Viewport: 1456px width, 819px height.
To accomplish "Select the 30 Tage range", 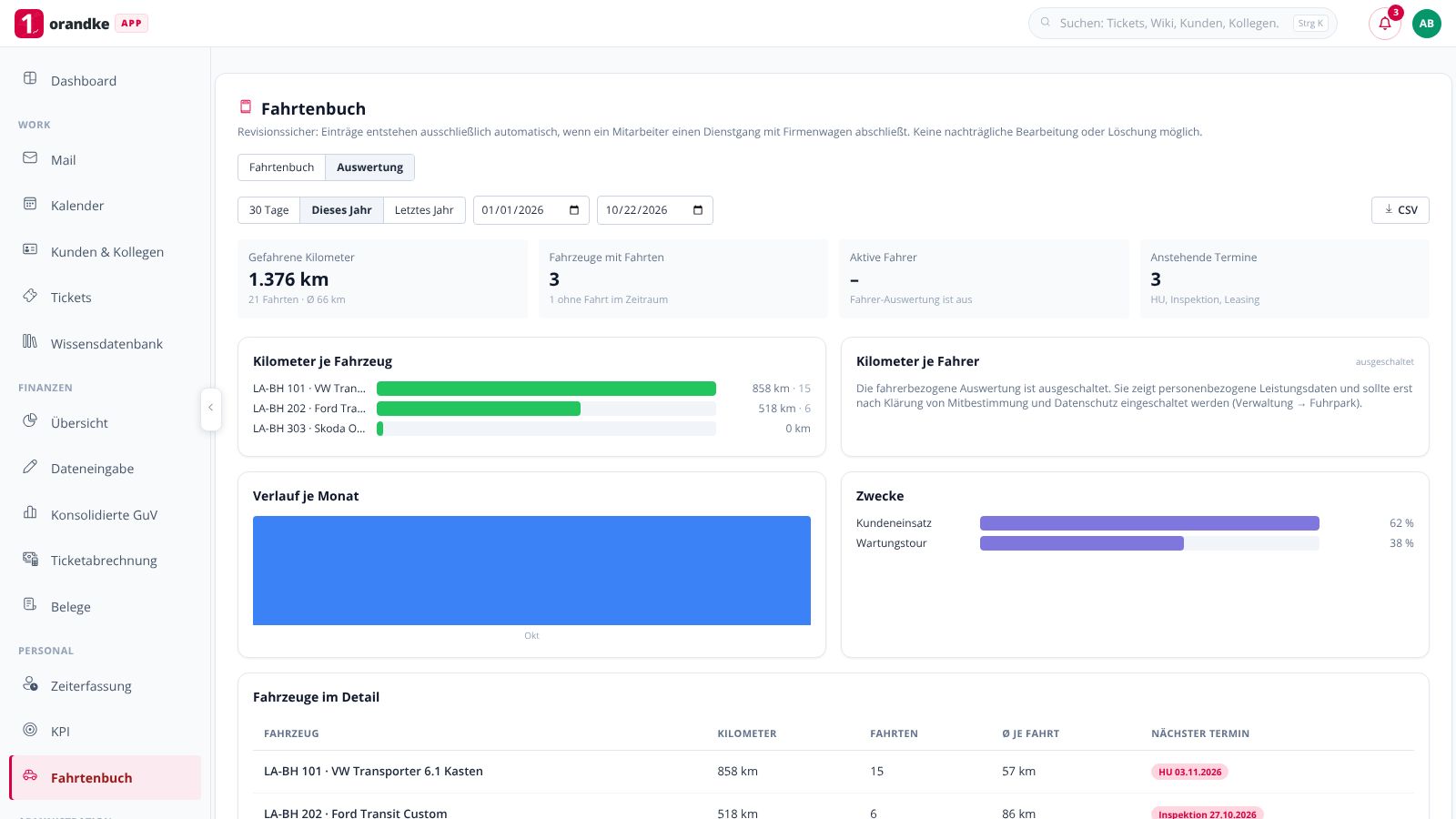I will tap(268, 210).
